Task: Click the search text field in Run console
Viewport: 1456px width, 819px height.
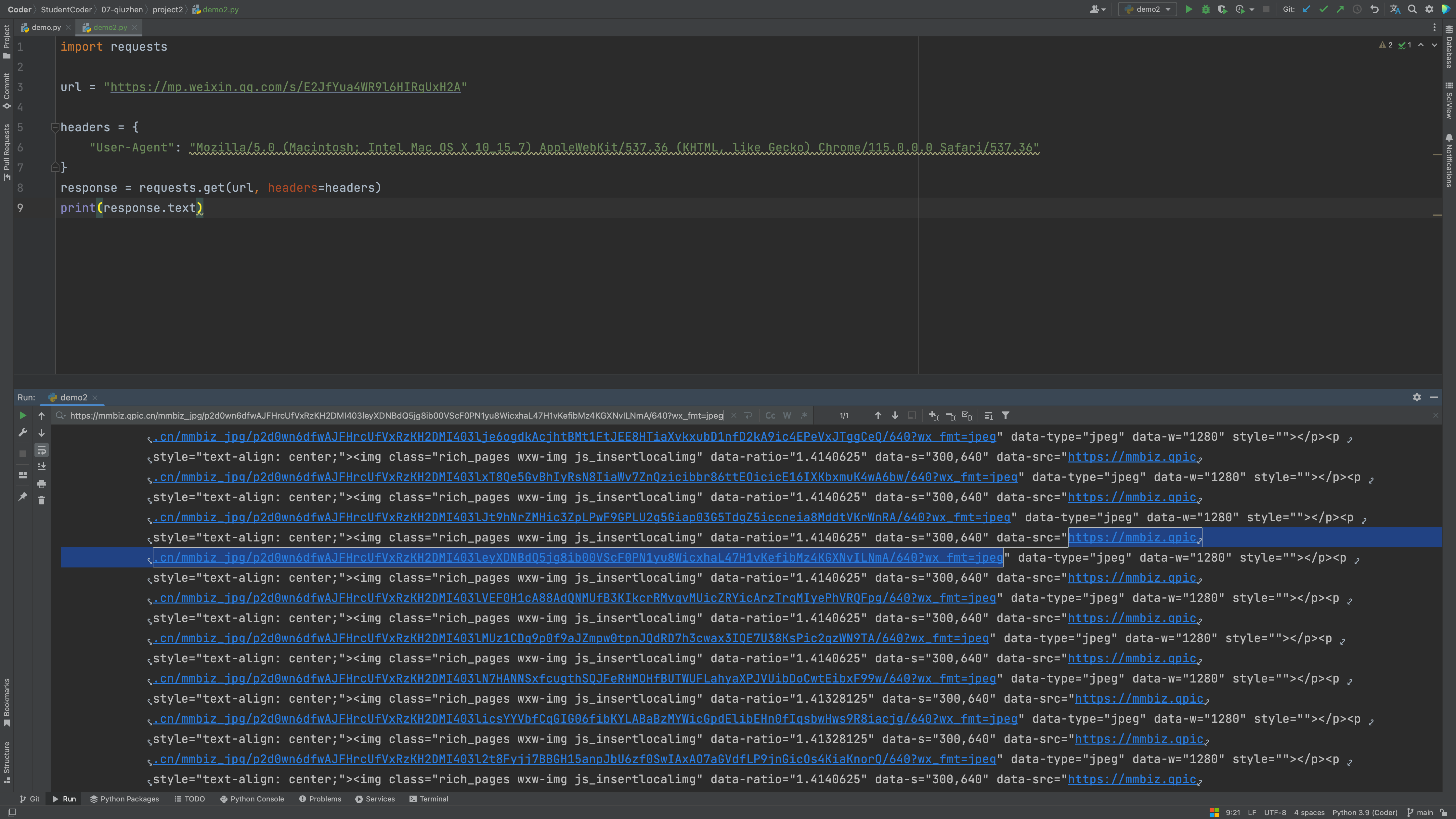Action: [396, 415]
